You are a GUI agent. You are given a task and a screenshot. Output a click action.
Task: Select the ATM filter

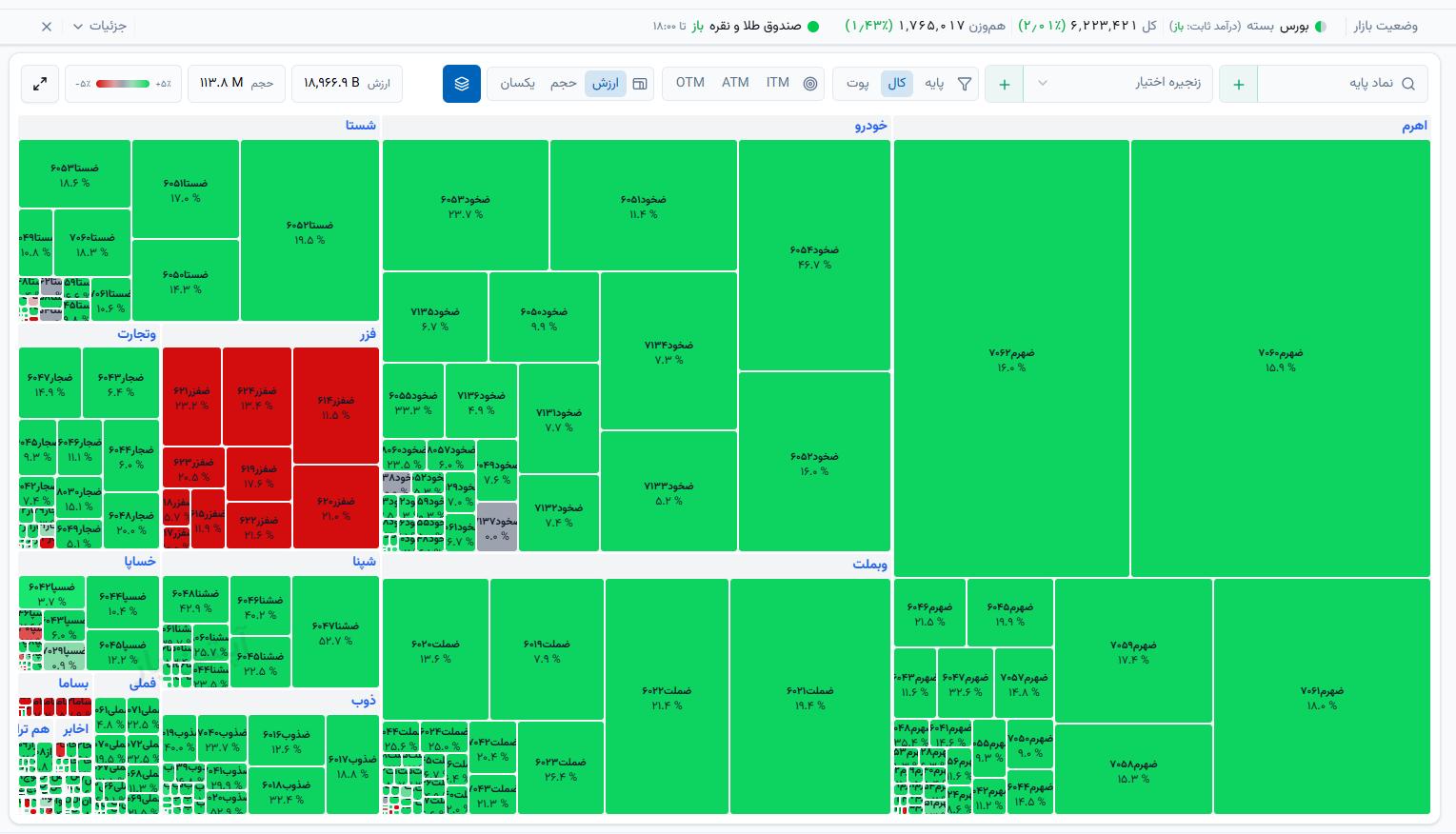coord(735,83)
